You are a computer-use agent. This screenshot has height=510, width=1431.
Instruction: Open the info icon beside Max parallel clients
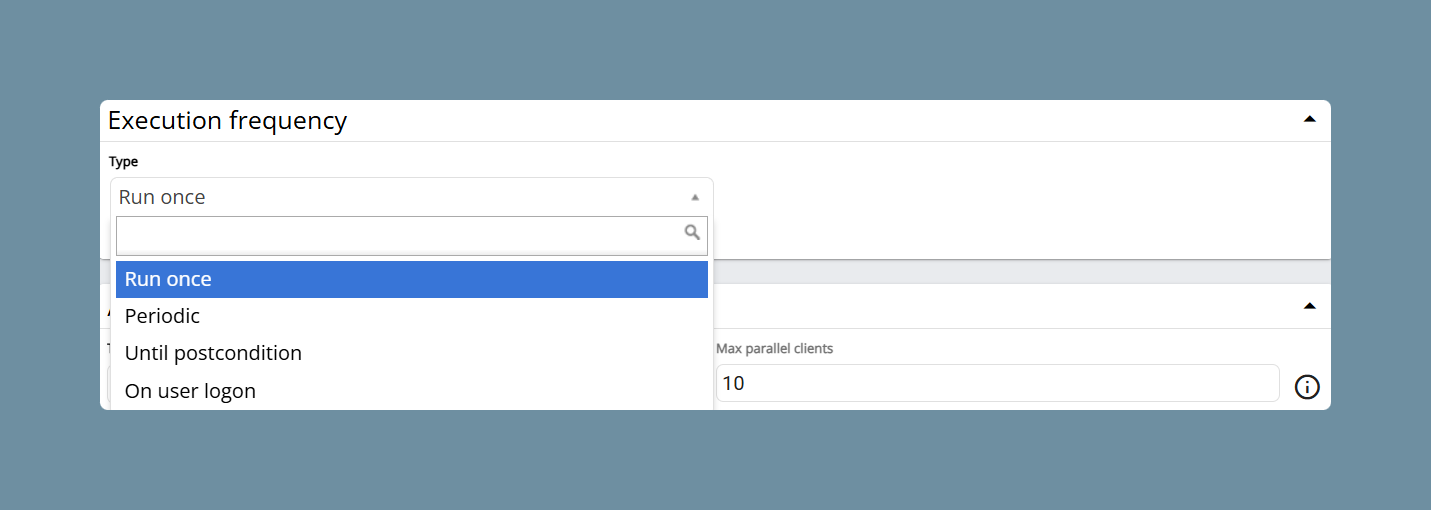pos(1307,387)
